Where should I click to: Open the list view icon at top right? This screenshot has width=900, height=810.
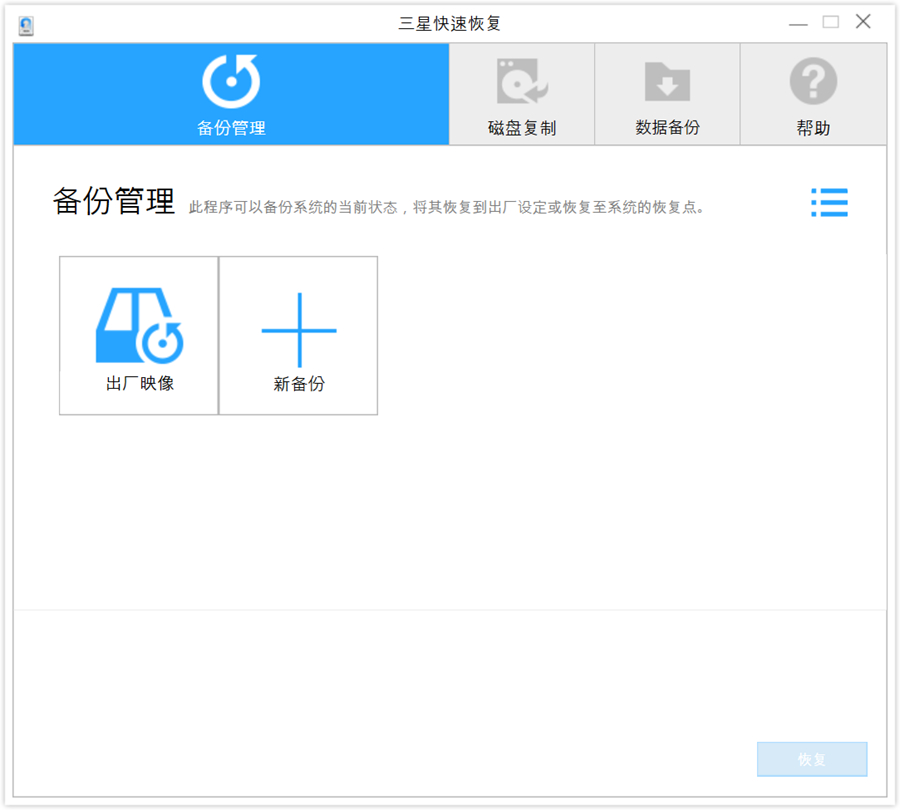829,203
